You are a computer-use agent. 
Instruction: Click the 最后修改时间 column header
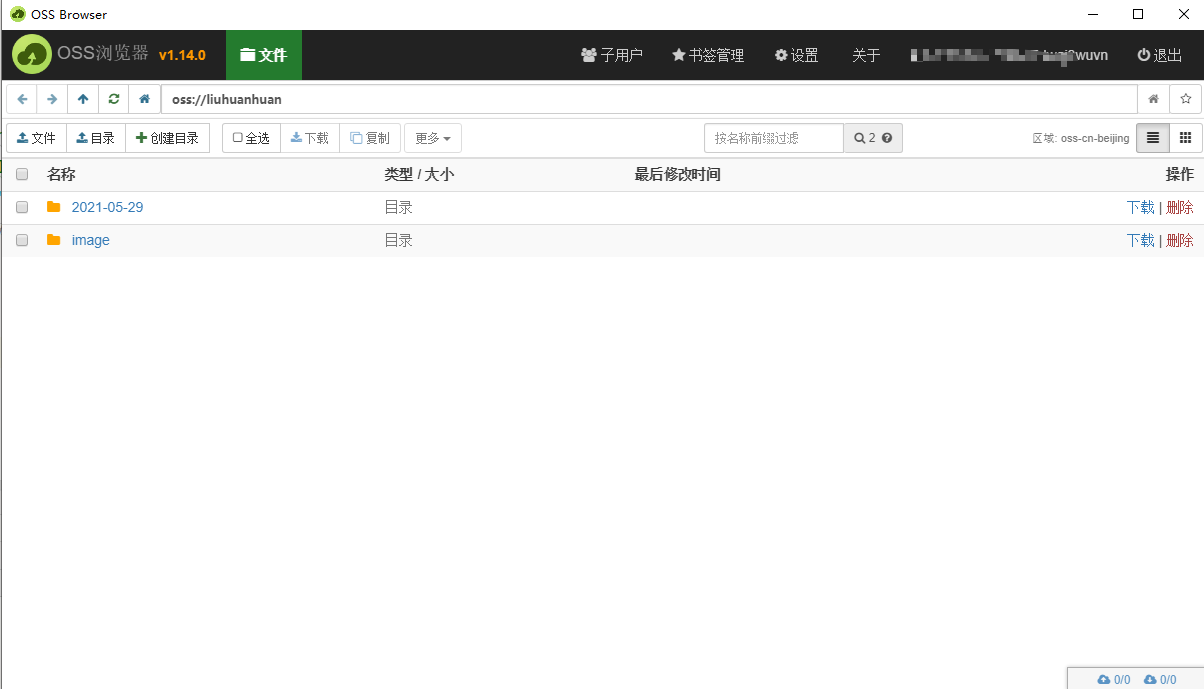click(x=677, y=174)
